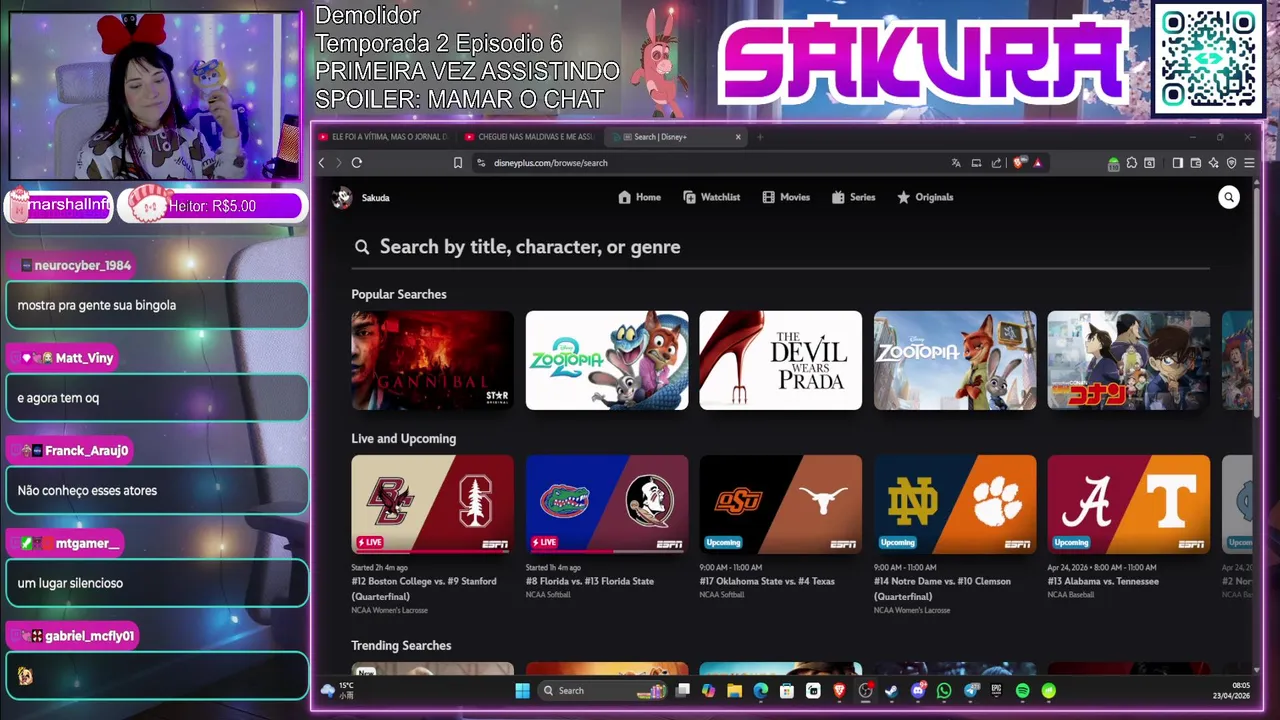Go to Home in Disney+ navigation
This screenshot has width=1280, height=720.
point(639,197)
